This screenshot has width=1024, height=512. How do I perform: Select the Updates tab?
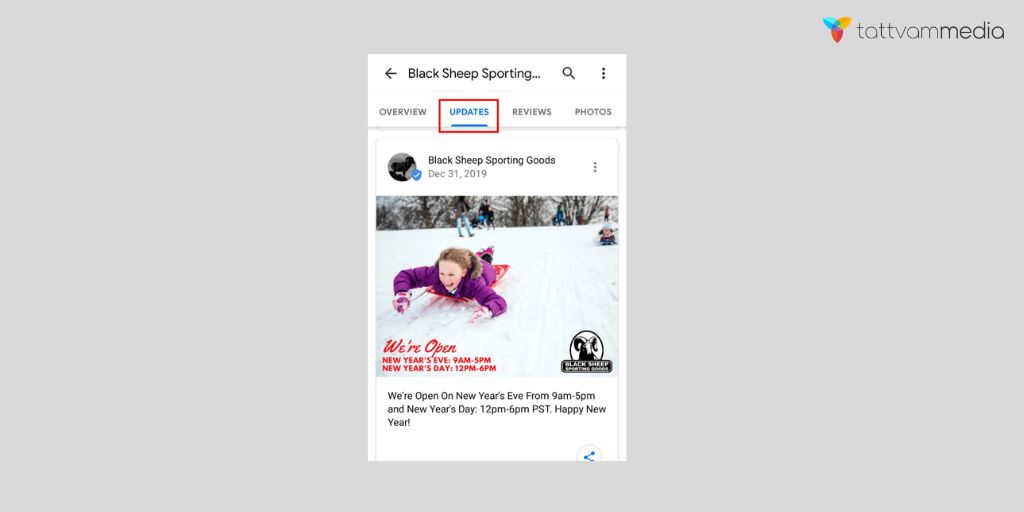tap(469, 112)
